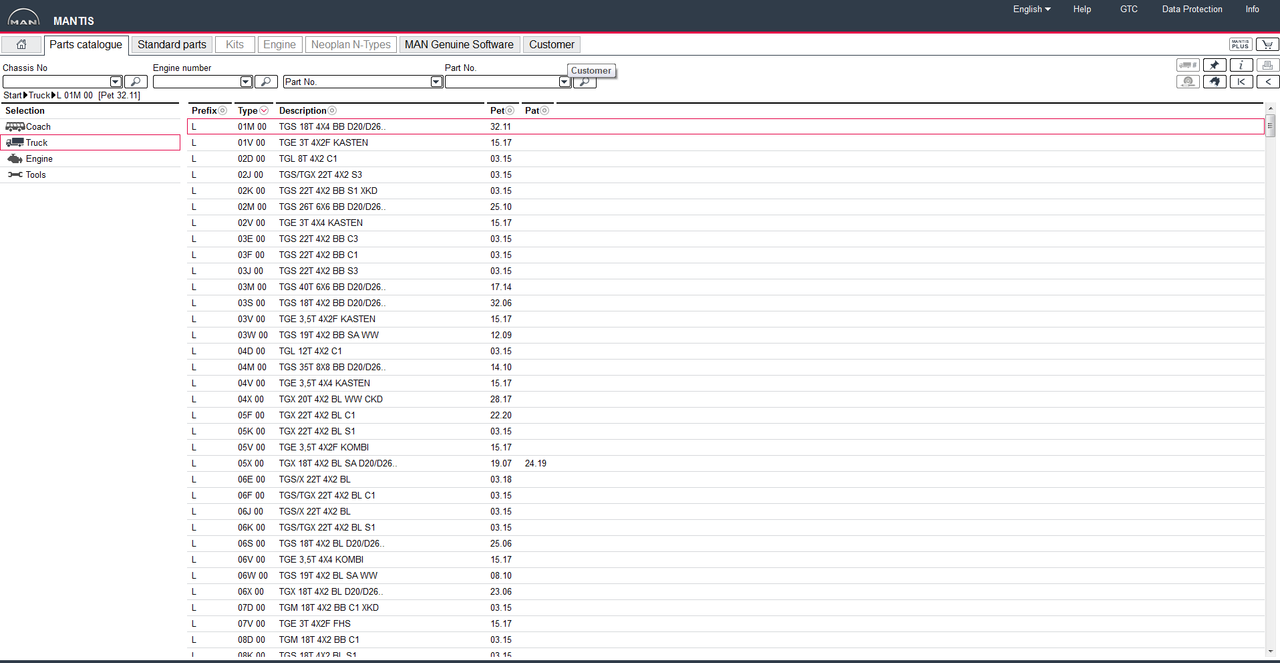Select row TGS 22T 4X2 BB S1 XKD

tap(726, 191)
